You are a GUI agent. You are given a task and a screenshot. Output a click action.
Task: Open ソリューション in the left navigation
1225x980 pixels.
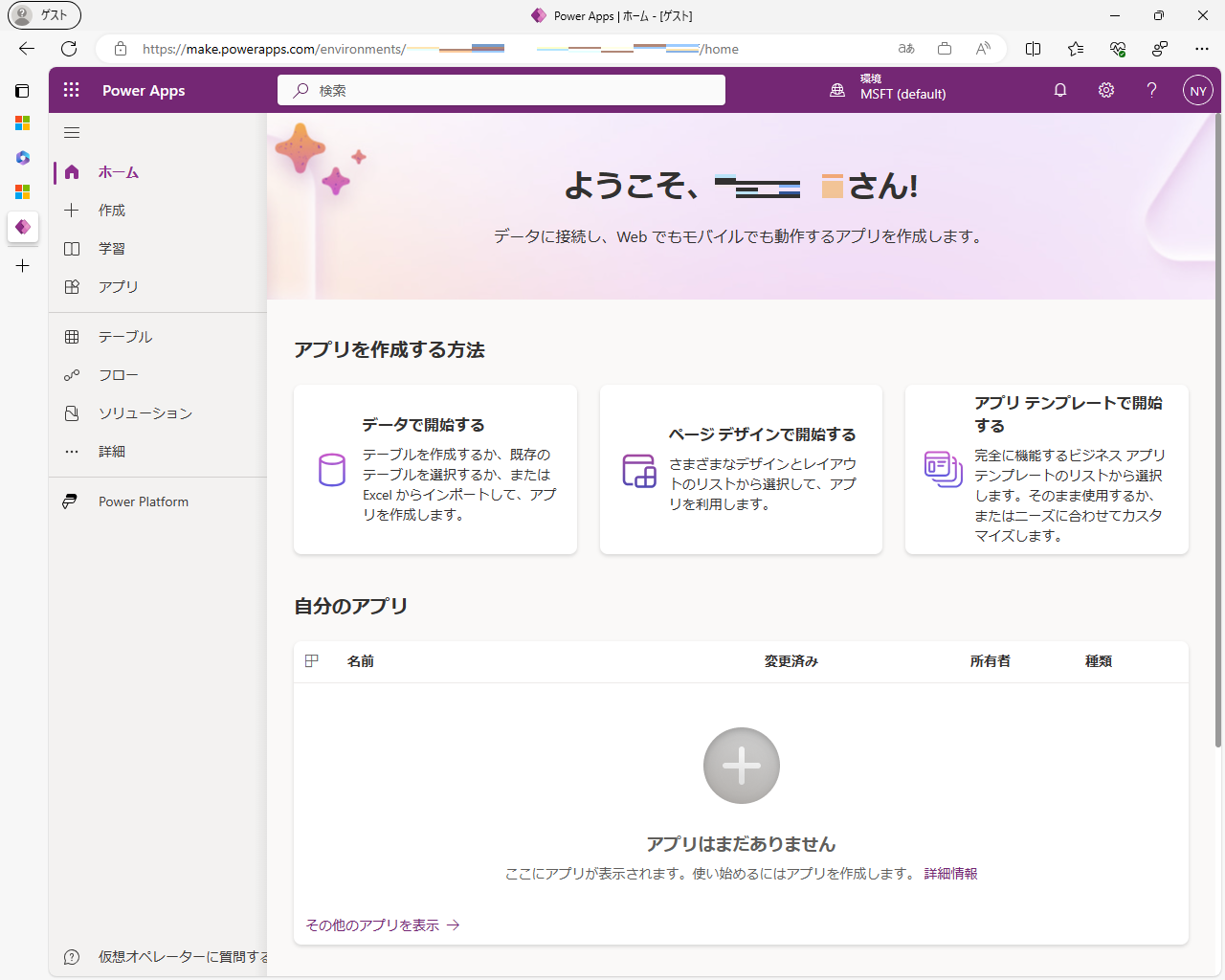[158, 413]
